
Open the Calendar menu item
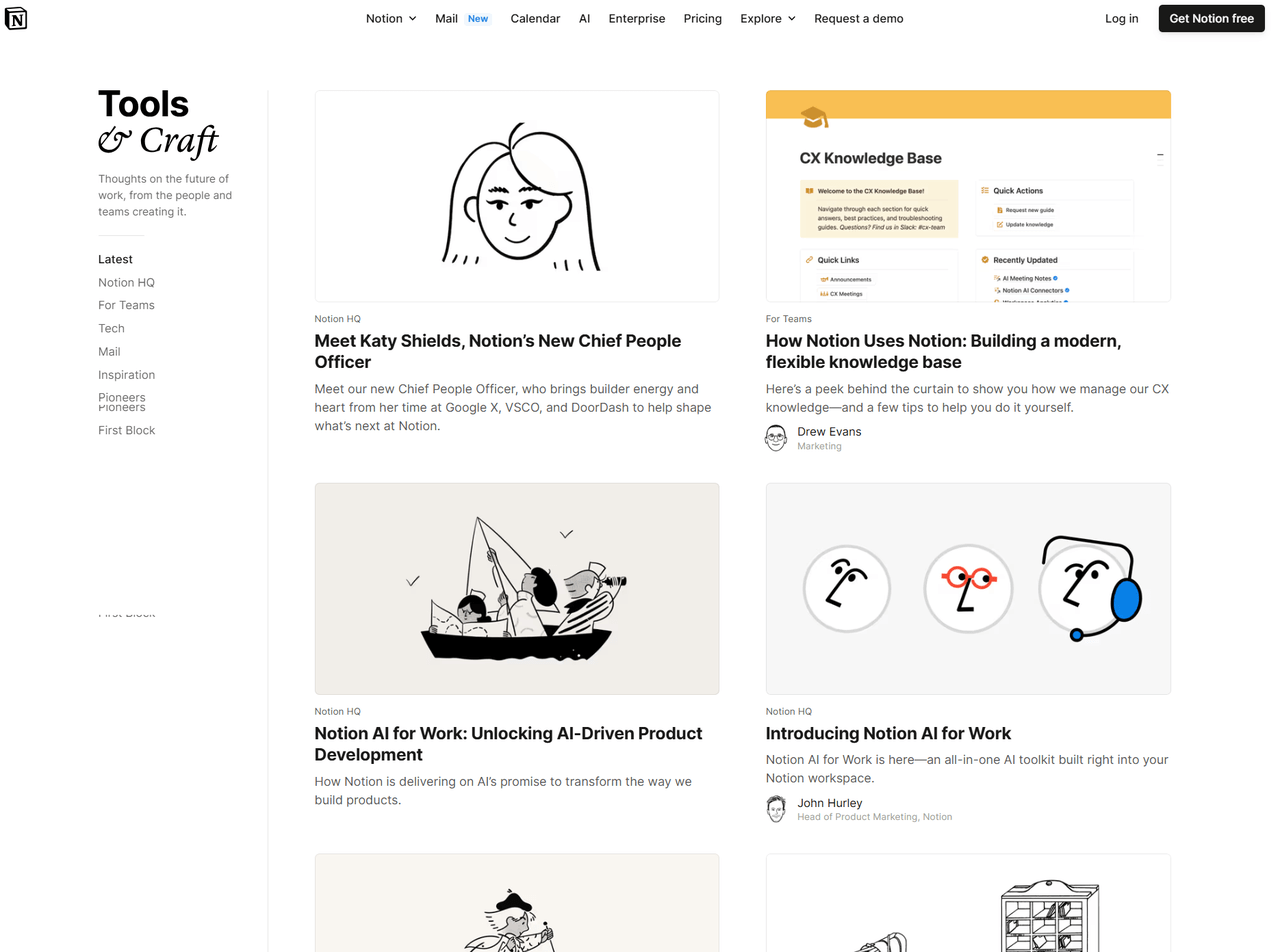(535, 18)
